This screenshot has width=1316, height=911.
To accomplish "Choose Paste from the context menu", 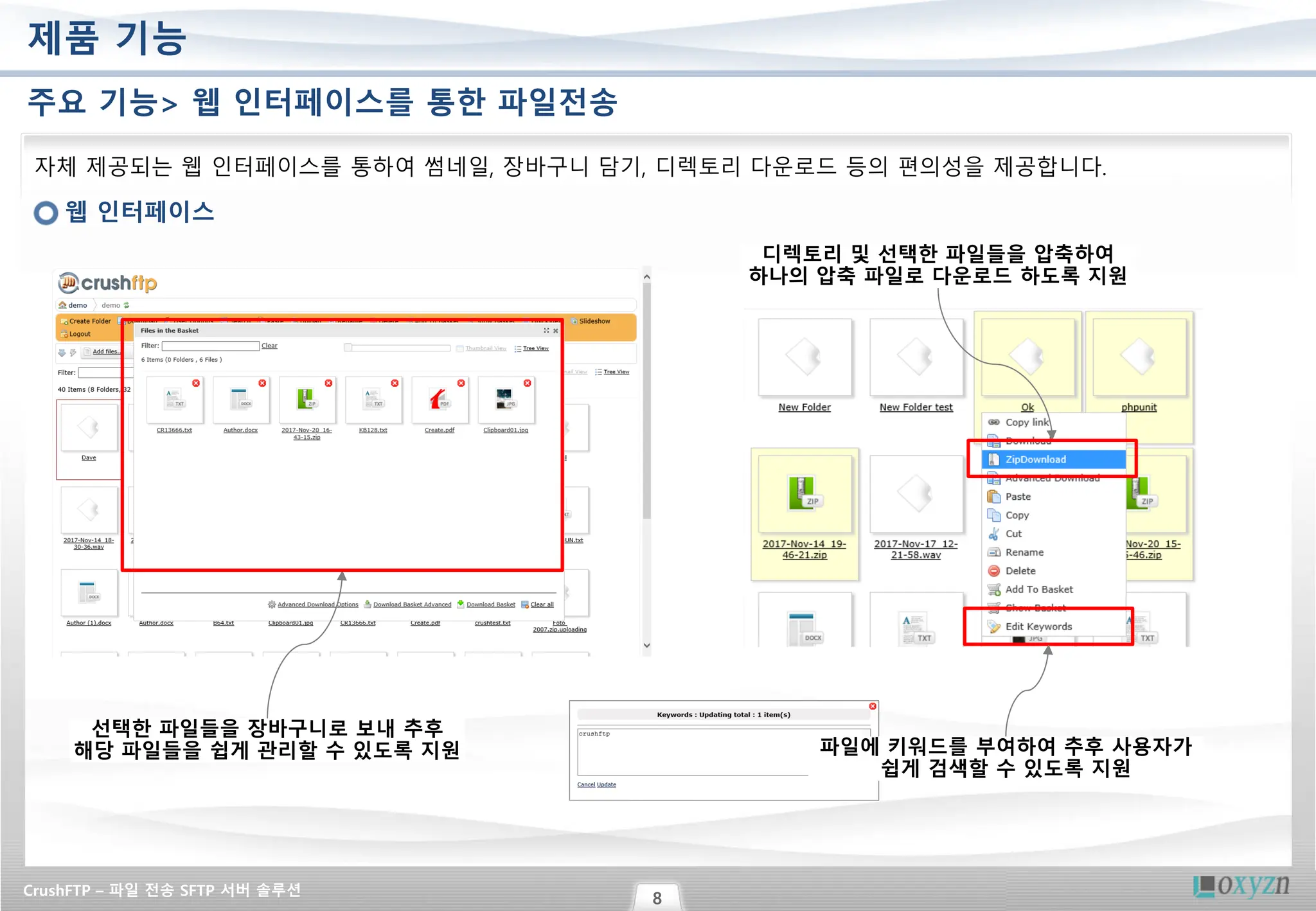I will coord(1054,497).
